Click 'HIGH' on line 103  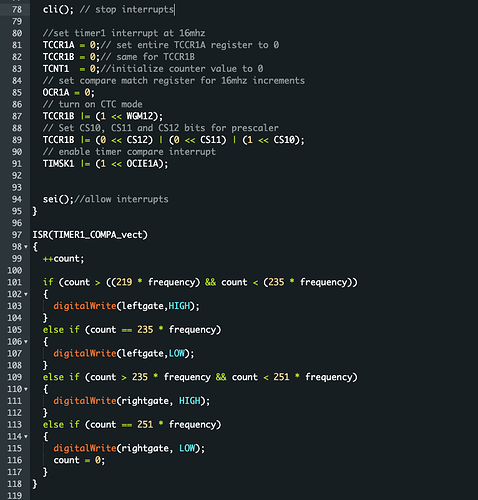[x=179, y=306]
